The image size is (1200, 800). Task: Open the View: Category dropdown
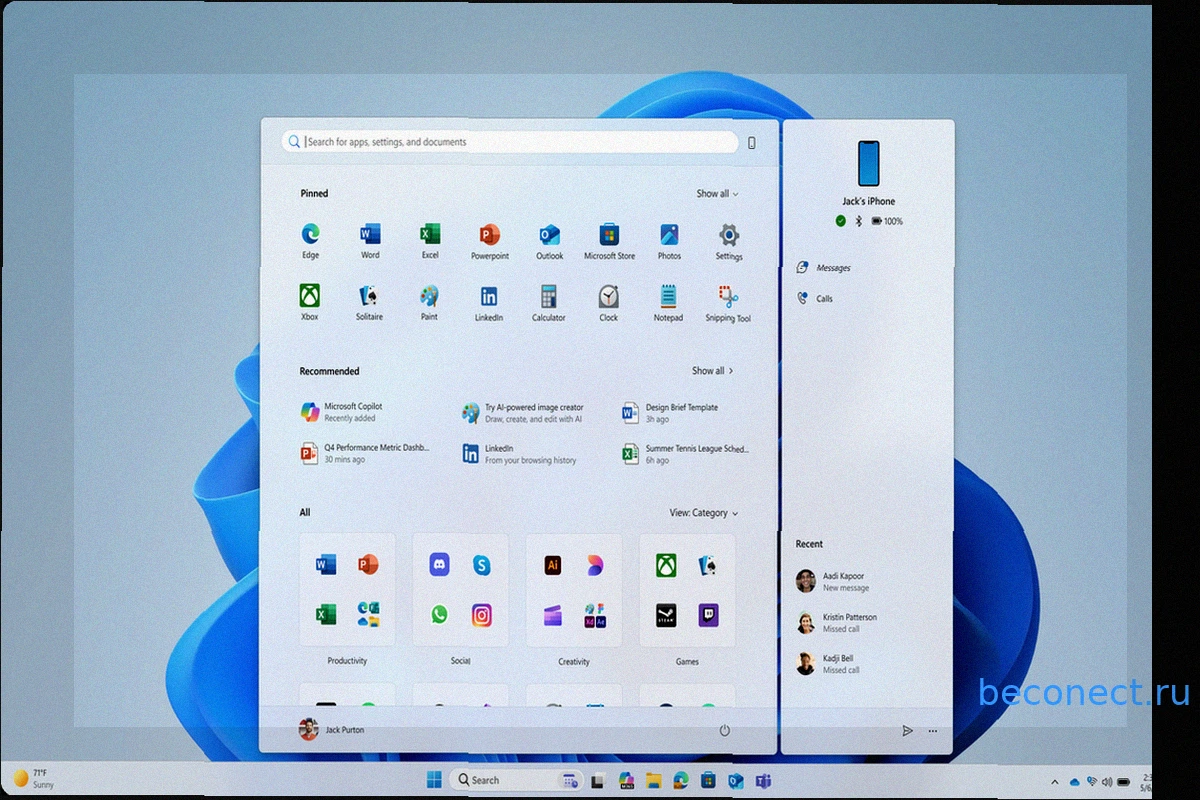click(704, 513)
